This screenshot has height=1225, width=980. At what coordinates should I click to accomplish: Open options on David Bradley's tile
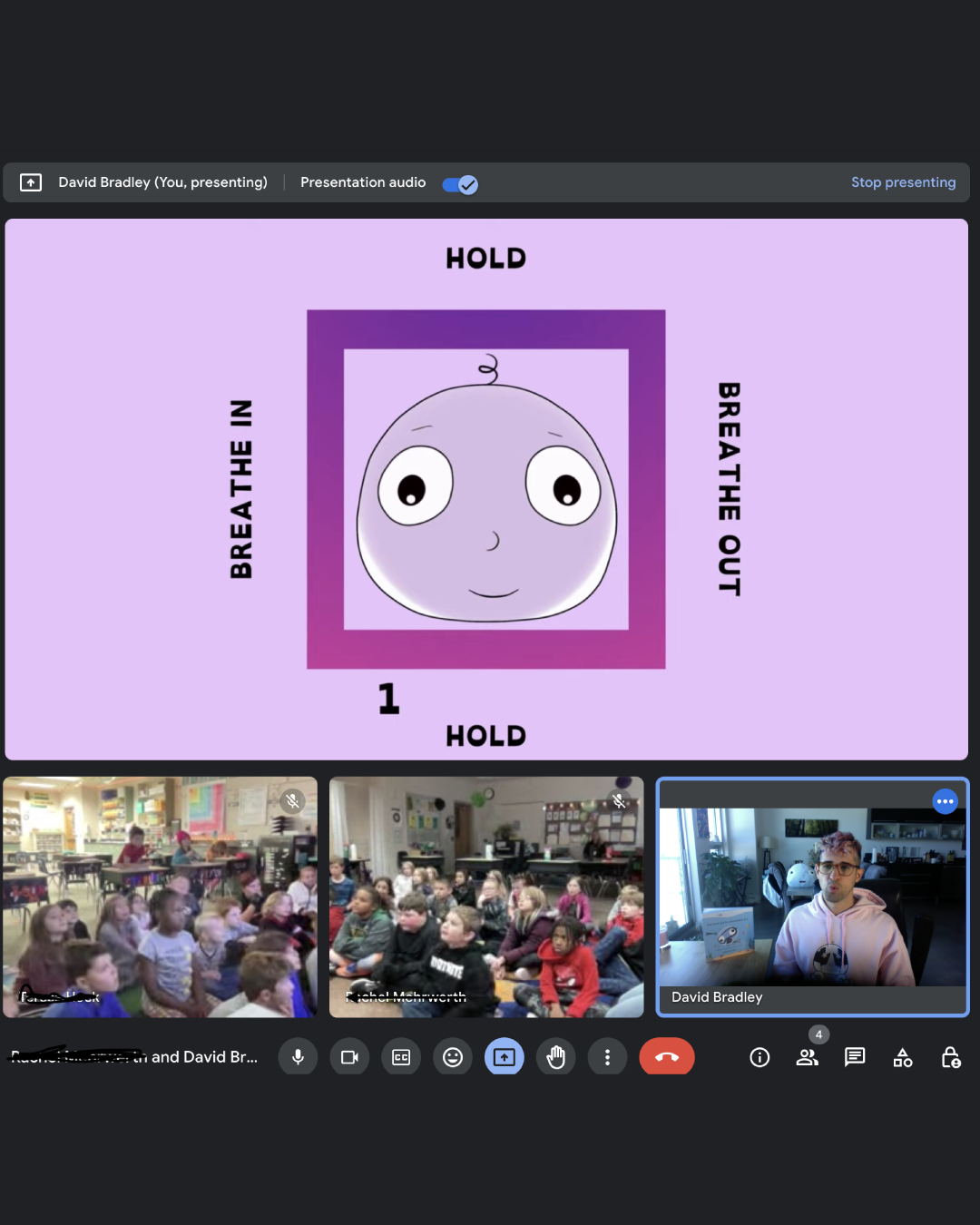(945, 801)
